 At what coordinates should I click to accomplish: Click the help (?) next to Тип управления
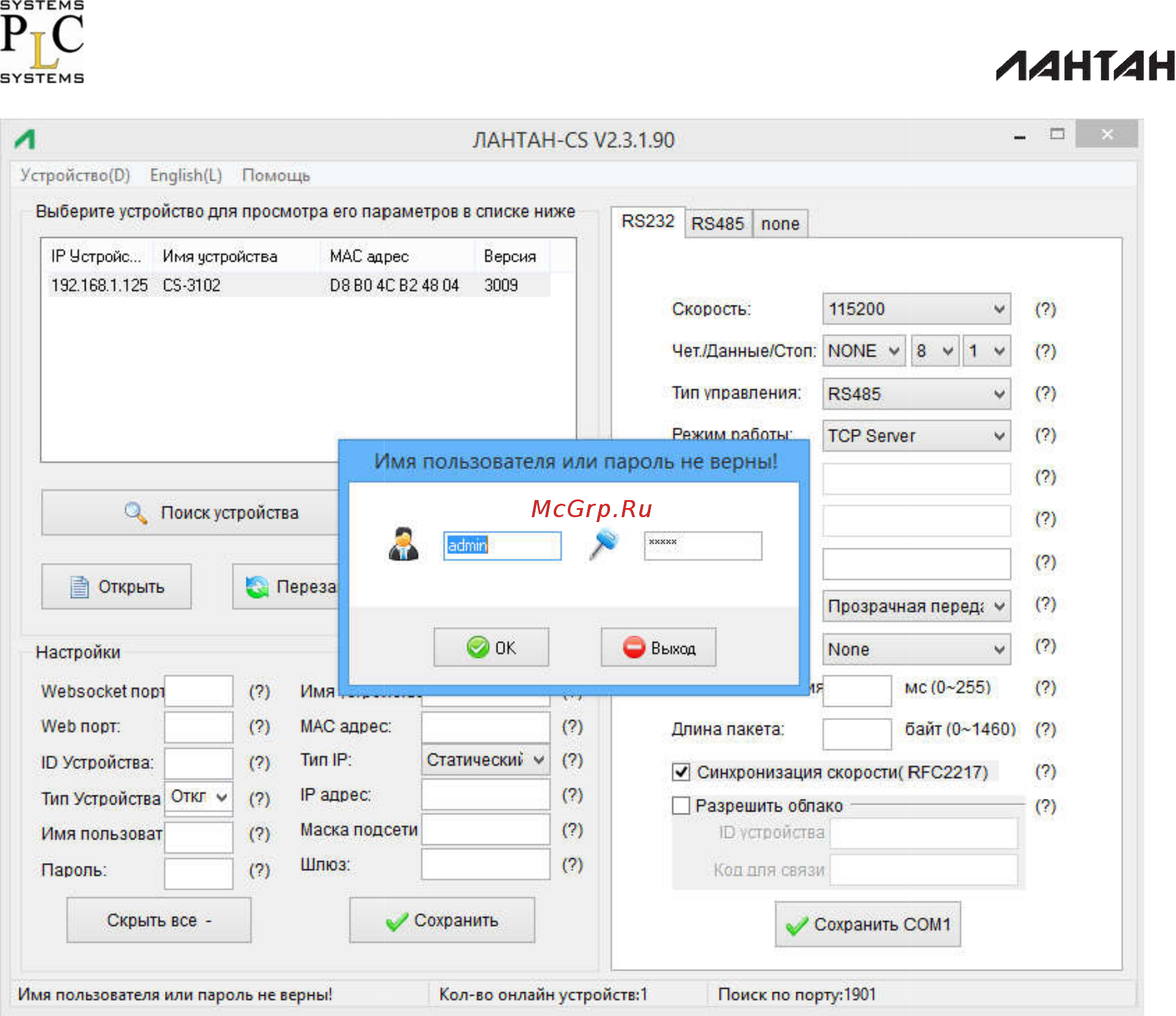1045,393
